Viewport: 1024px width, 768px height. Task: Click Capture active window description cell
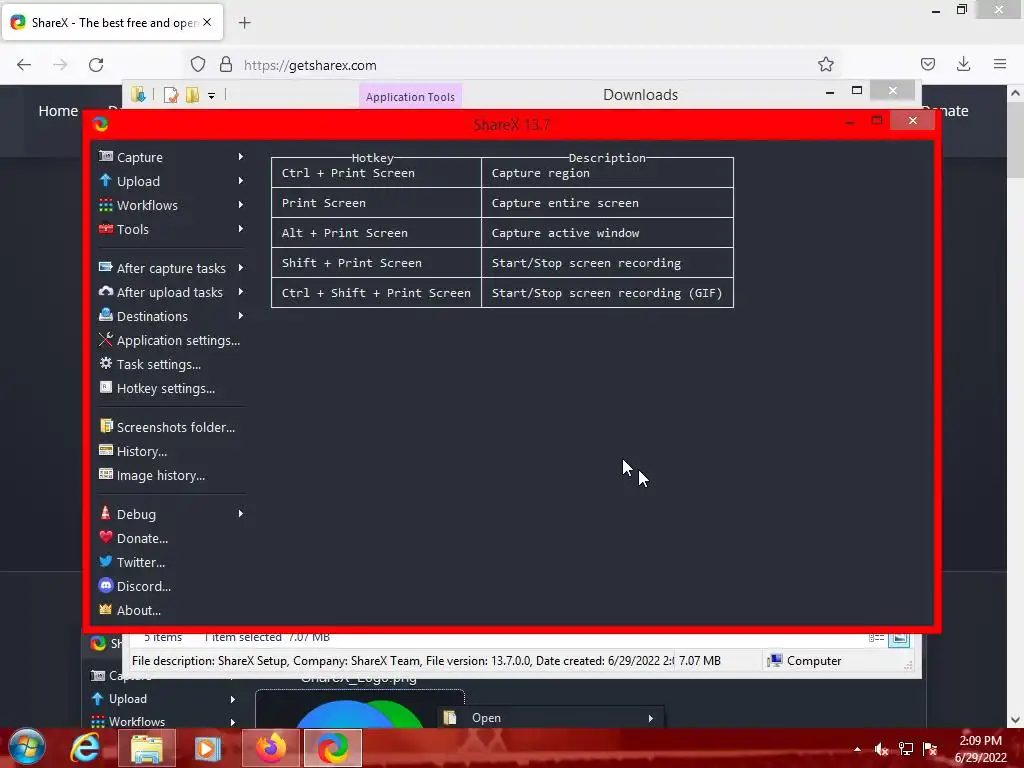tap(607, 233)
